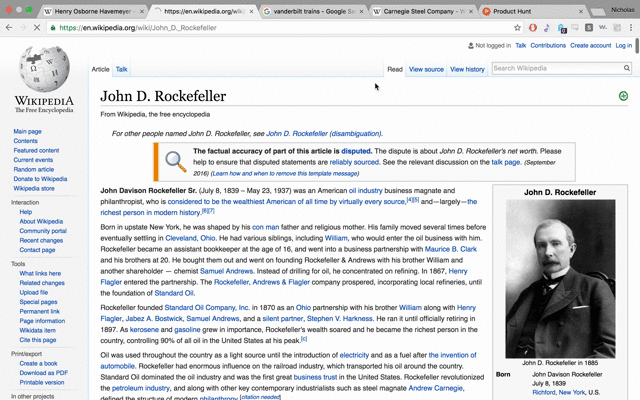
Task: Click Donate to Wikipedia
Action: click(40, 179)
